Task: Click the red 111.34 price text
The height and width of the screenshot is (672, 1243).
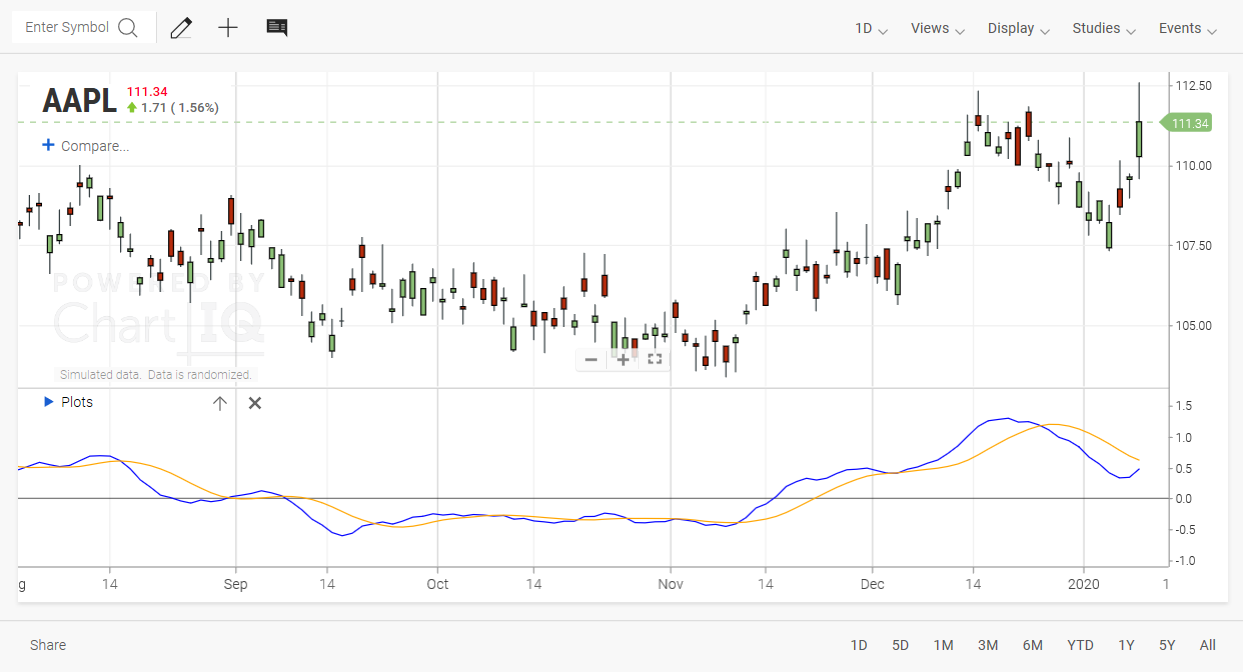Action: pyautogui.click(x=147, y=91)
